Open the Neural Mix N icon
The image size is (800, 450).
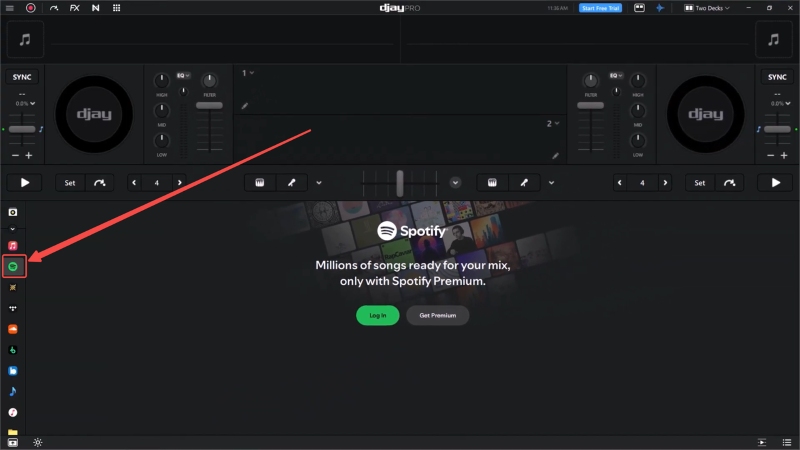tap(95, 8)
